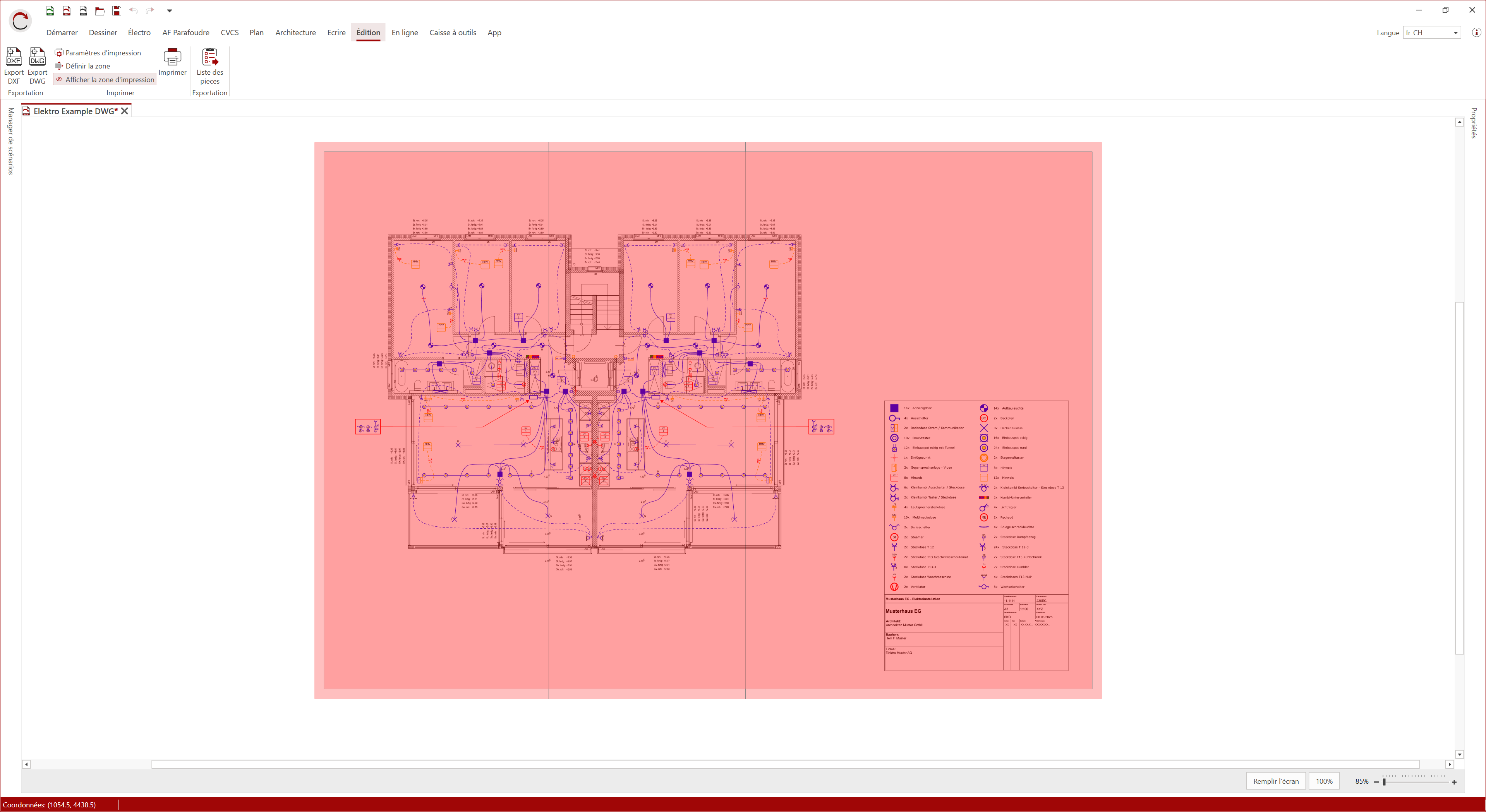The width and height of the screenshot is (1486, 812).
Task: Click the 100% zoom button
Action: (x=1323, y=781)
